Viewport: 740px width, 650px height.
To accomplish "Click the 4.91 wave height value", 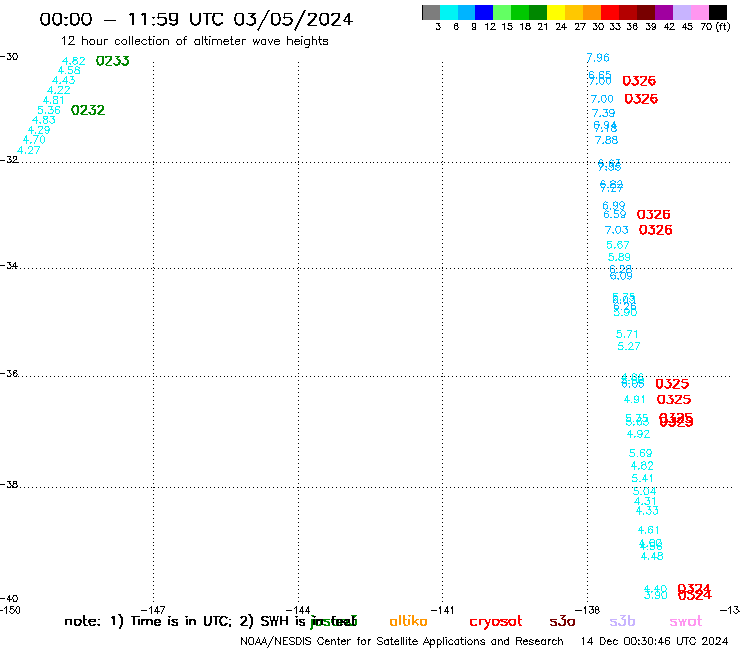I will click(x=634, y=399).
